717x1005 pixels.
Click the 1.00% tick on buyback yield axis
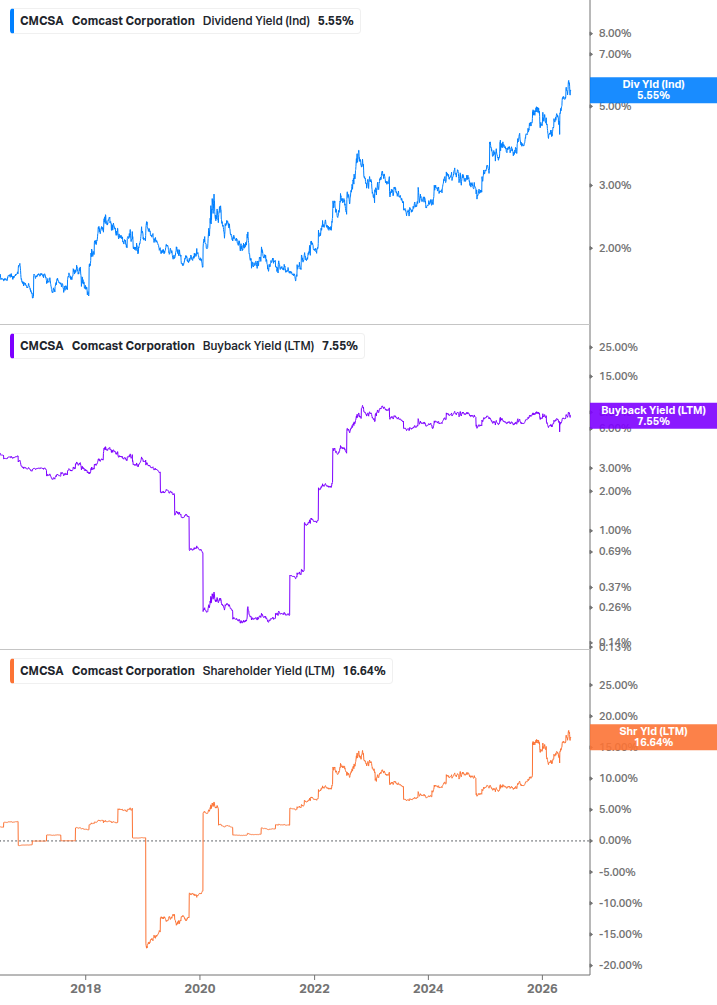tap(615, 530)
